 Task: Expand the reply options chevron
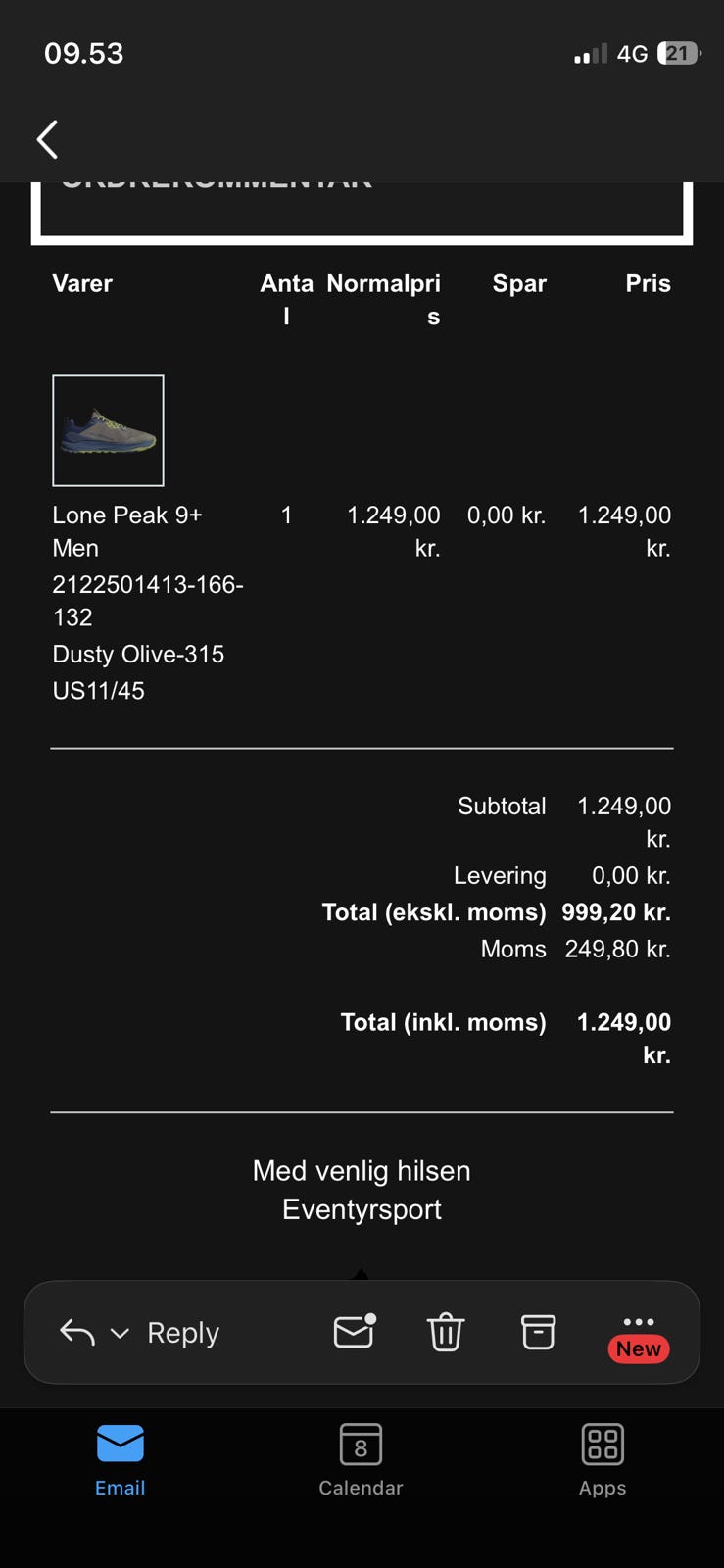pos(120,1333)
